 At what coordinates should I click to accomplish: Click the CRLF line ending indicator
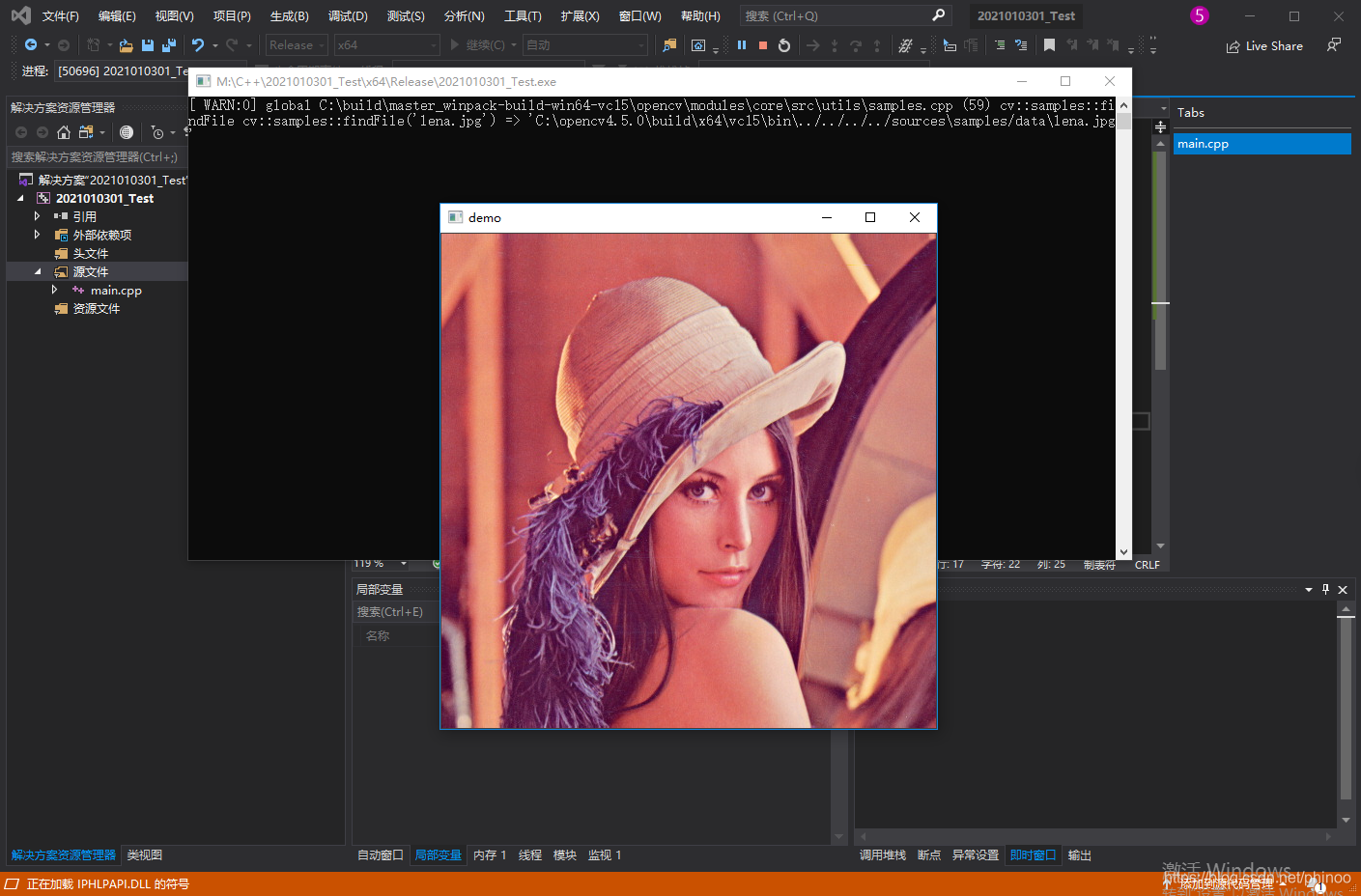[1148, 565]
